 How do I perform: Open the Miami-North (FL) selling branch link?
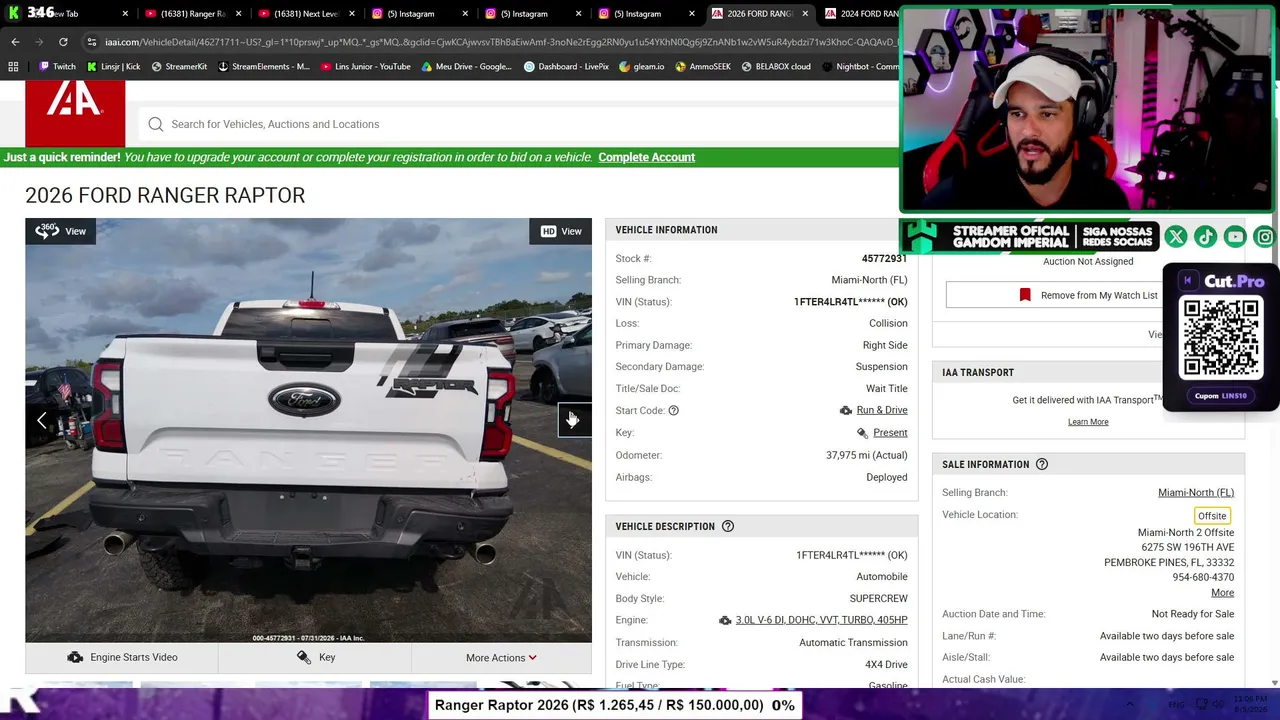1196,492
